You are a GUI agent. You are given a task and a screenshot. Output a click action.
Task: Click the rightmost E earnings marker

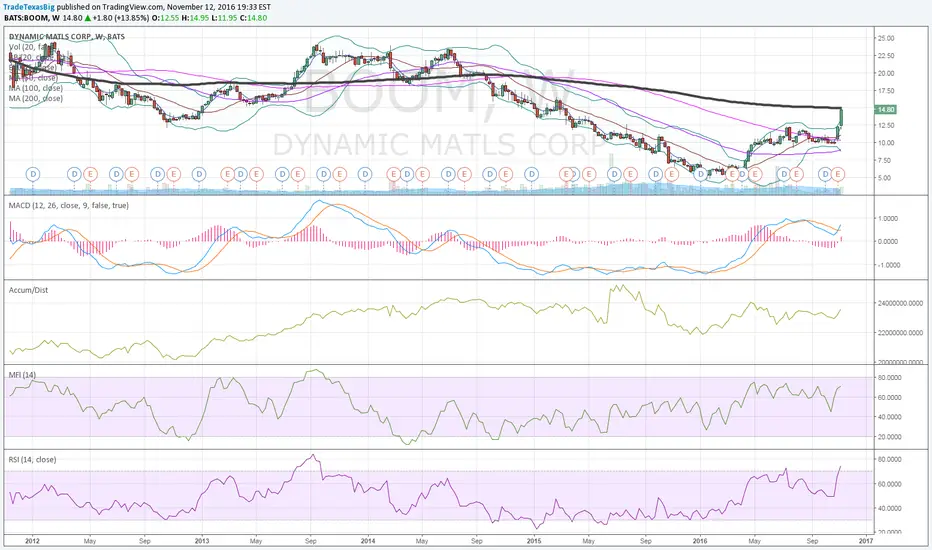(x=837, y=174)
